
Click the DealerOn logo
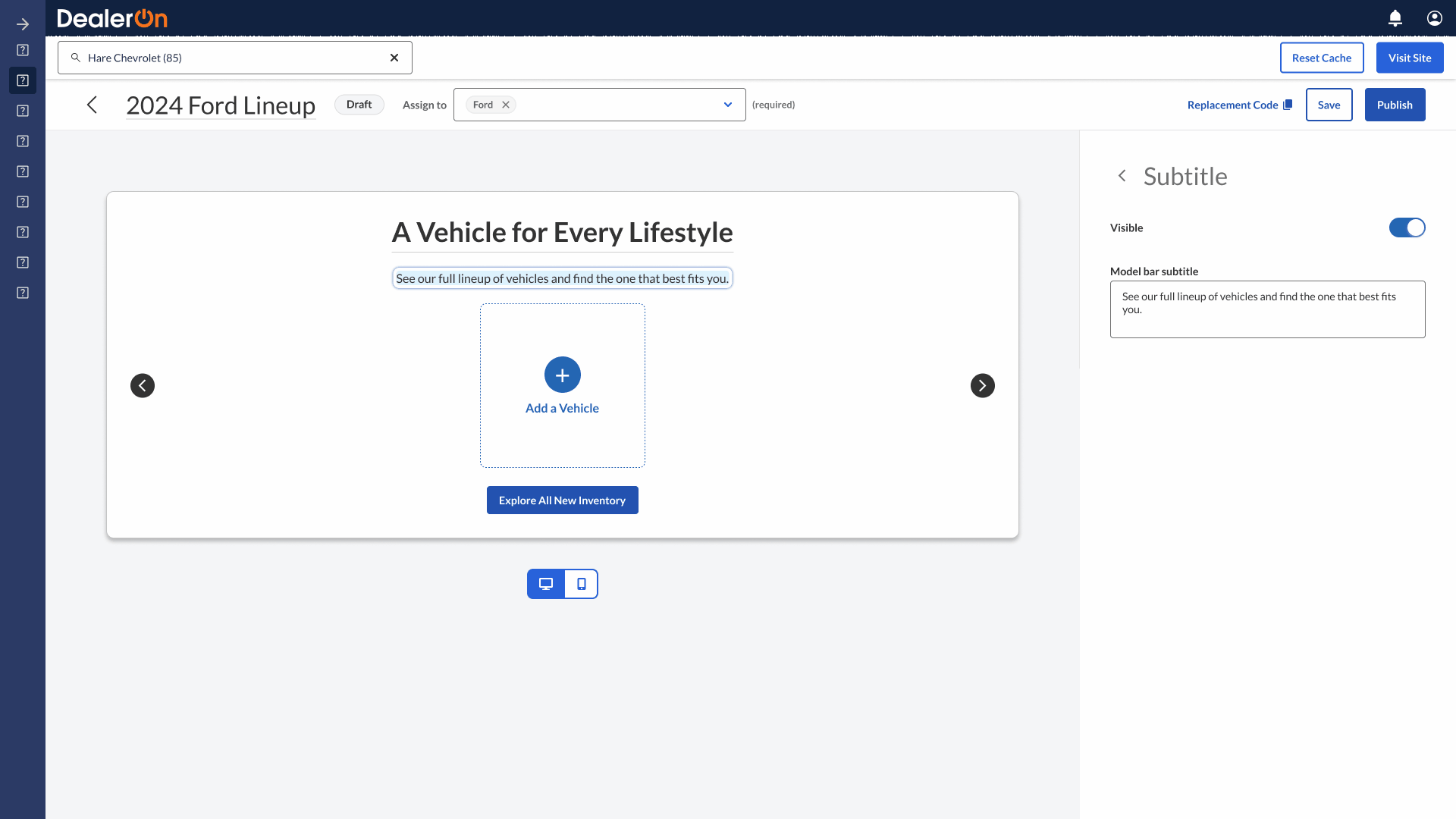[112, 18]
